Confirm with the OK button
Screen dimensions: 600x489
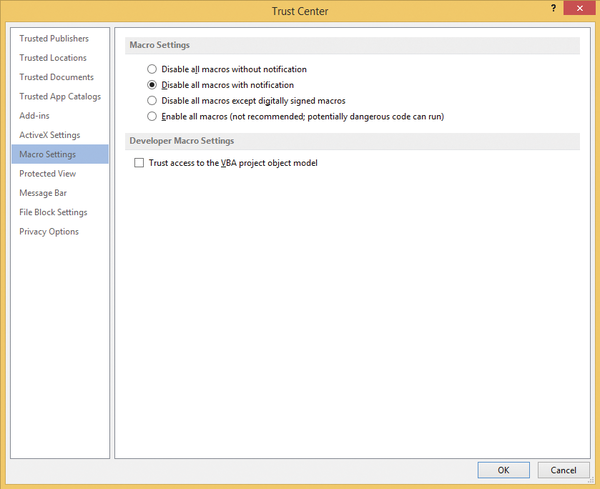504,470
